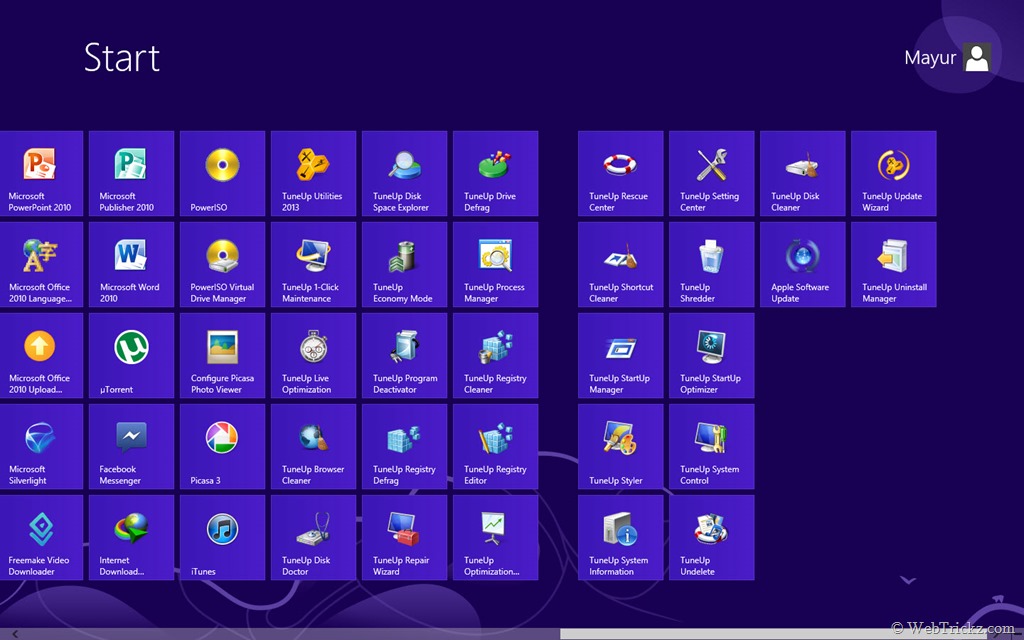This screenshot has width=1024, height=640.
Task: Open TuneUp Repair Wizard
Action: [x=405, y=537]
